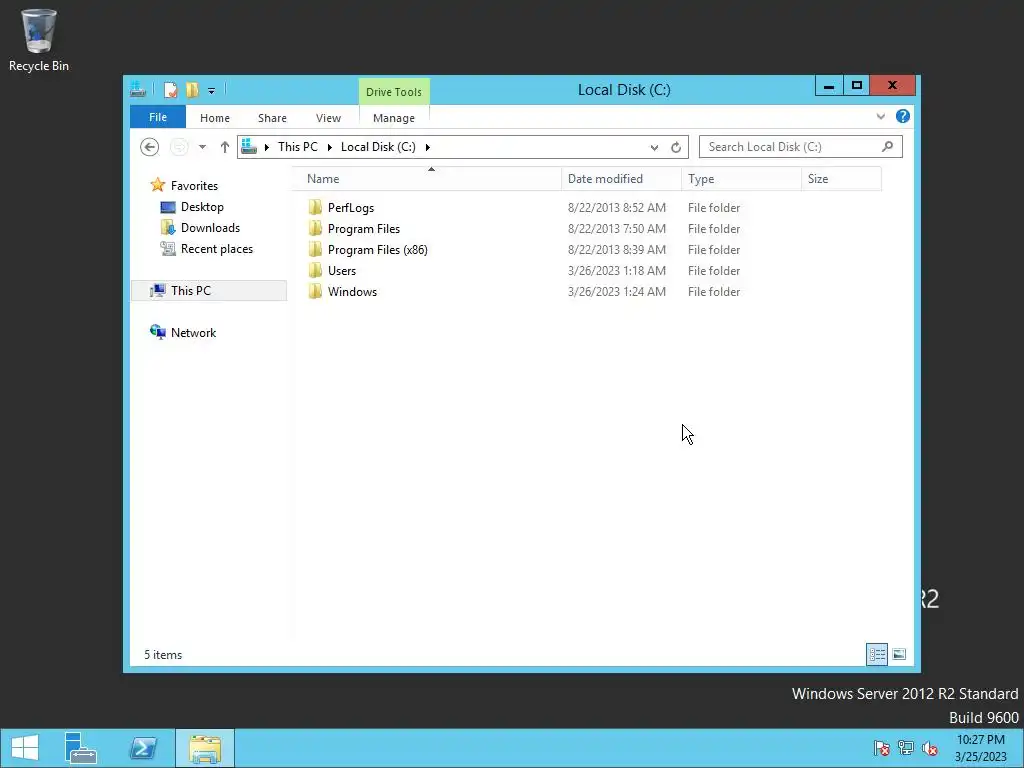Image resolution: width=1024 pixels, height=768 pixels.
Task: Switch to Large icons view button
Action: click(x=899, y=654)
